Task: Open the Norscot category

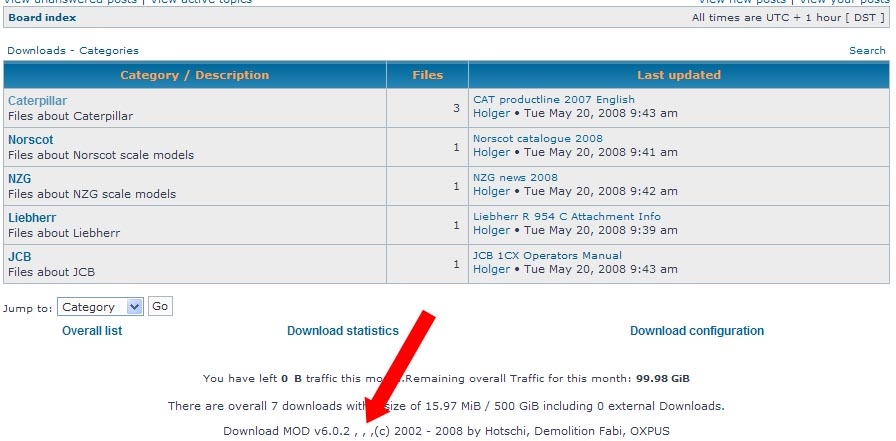Action: coord(31,140)
